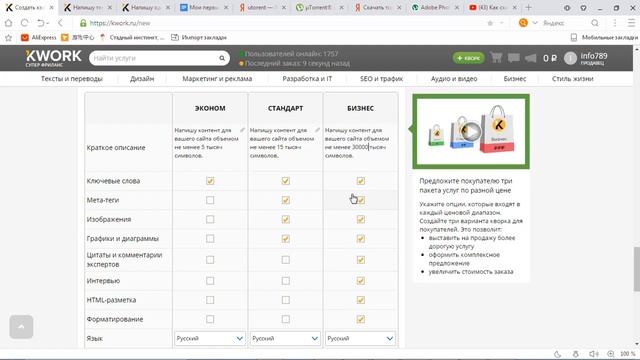The image size is (640, 360).
Task: Click the Kwork logo
Action: click(x=53, y=58)
